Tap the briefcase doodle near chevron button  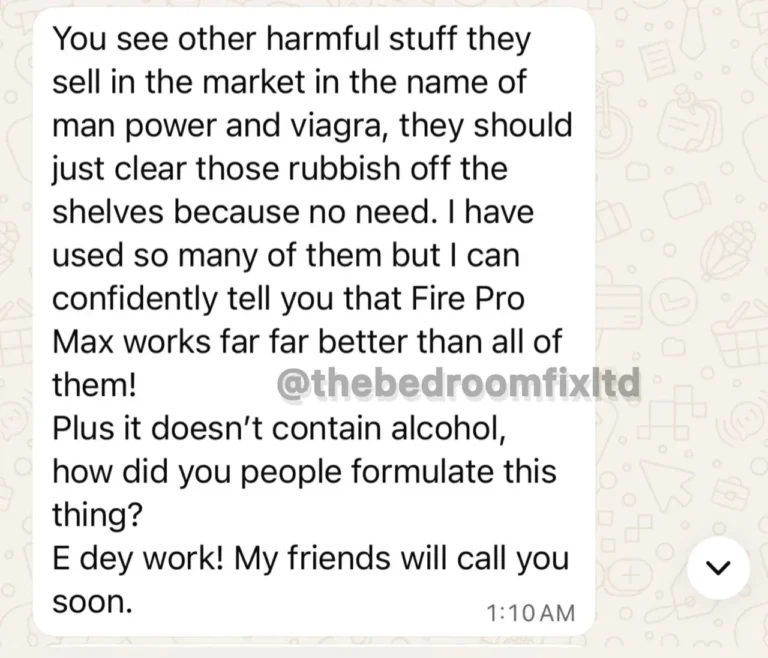(731, 491)
